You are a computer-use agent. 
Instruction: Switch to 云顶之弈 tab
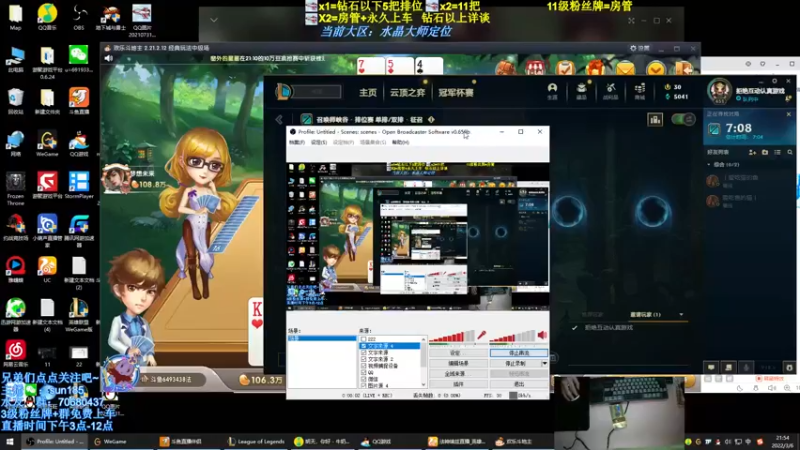(x=407, y=92)
